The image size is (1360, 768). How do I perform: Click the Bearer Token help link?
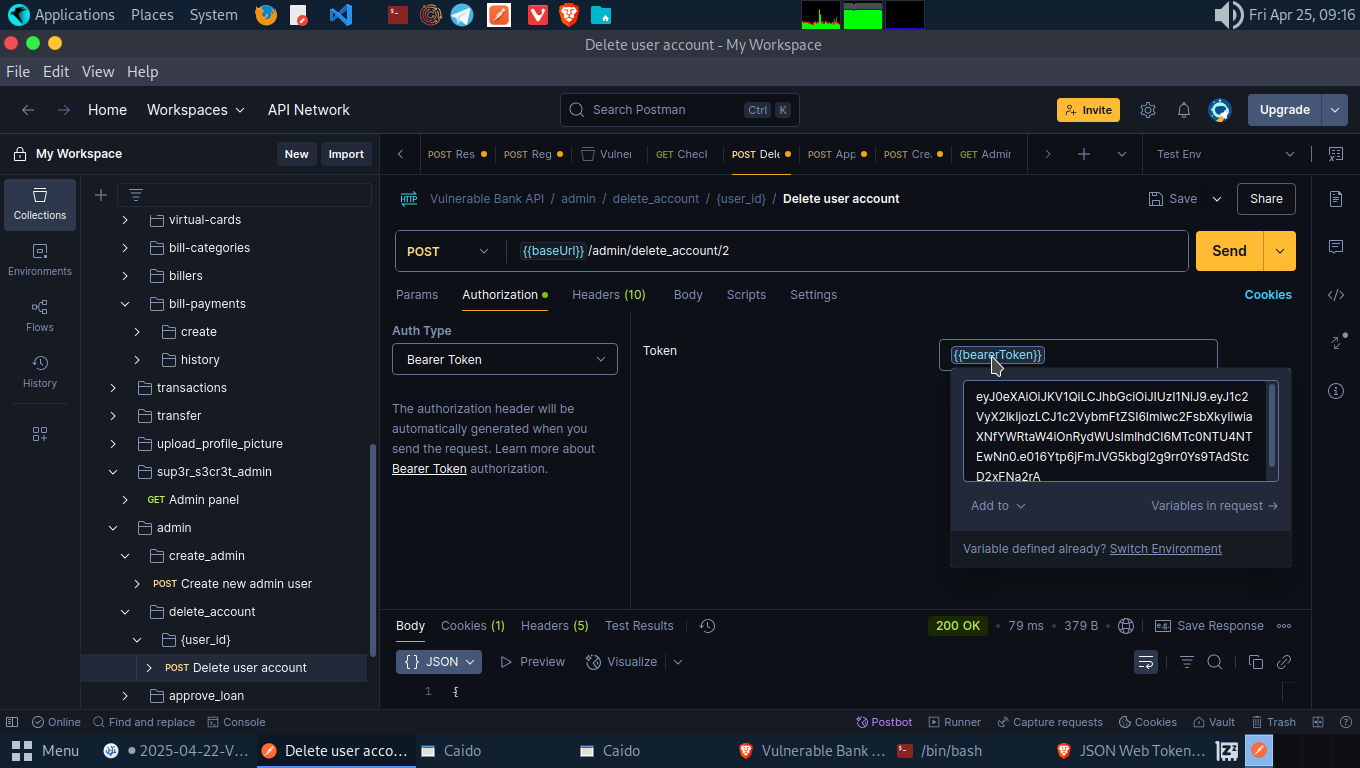429,469
